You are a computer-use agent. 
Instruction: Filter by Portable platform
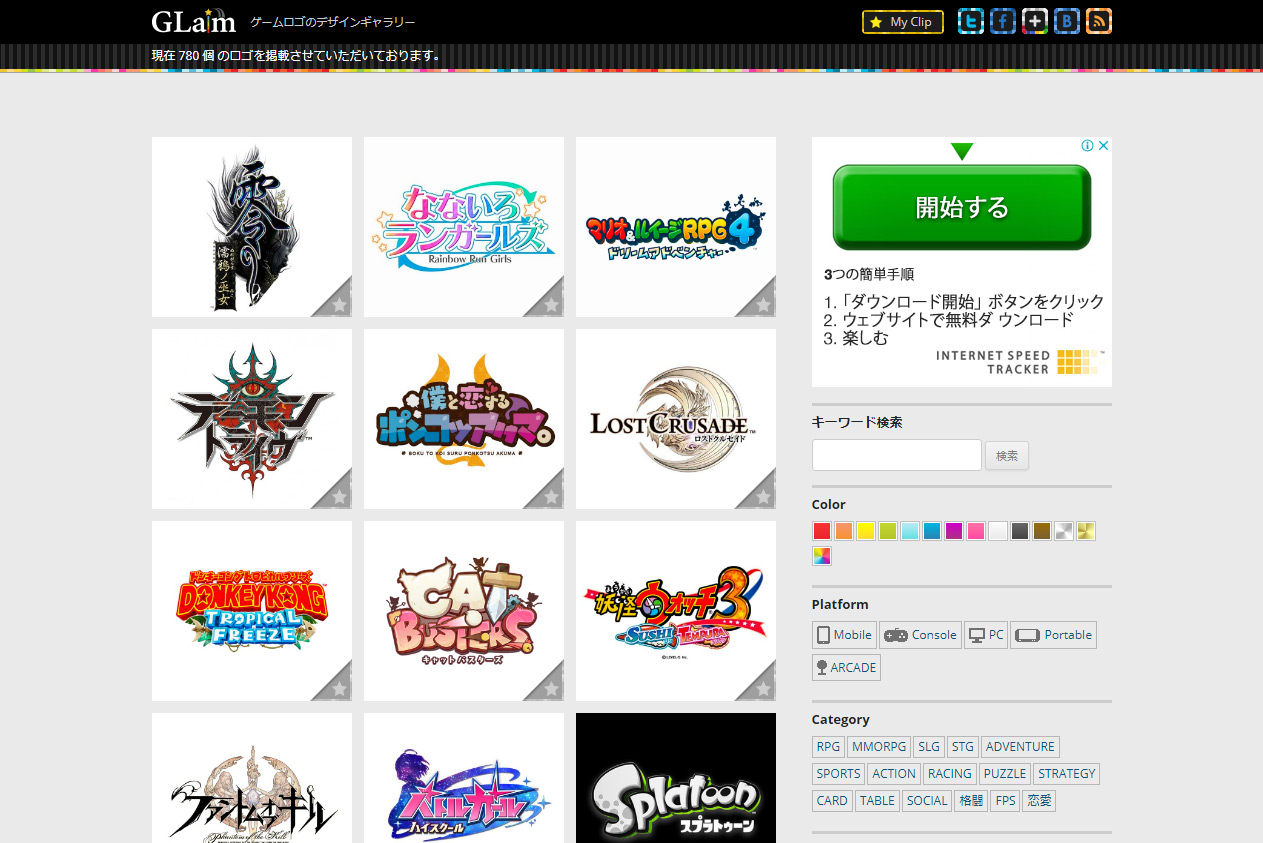[x=1054, y=635]
